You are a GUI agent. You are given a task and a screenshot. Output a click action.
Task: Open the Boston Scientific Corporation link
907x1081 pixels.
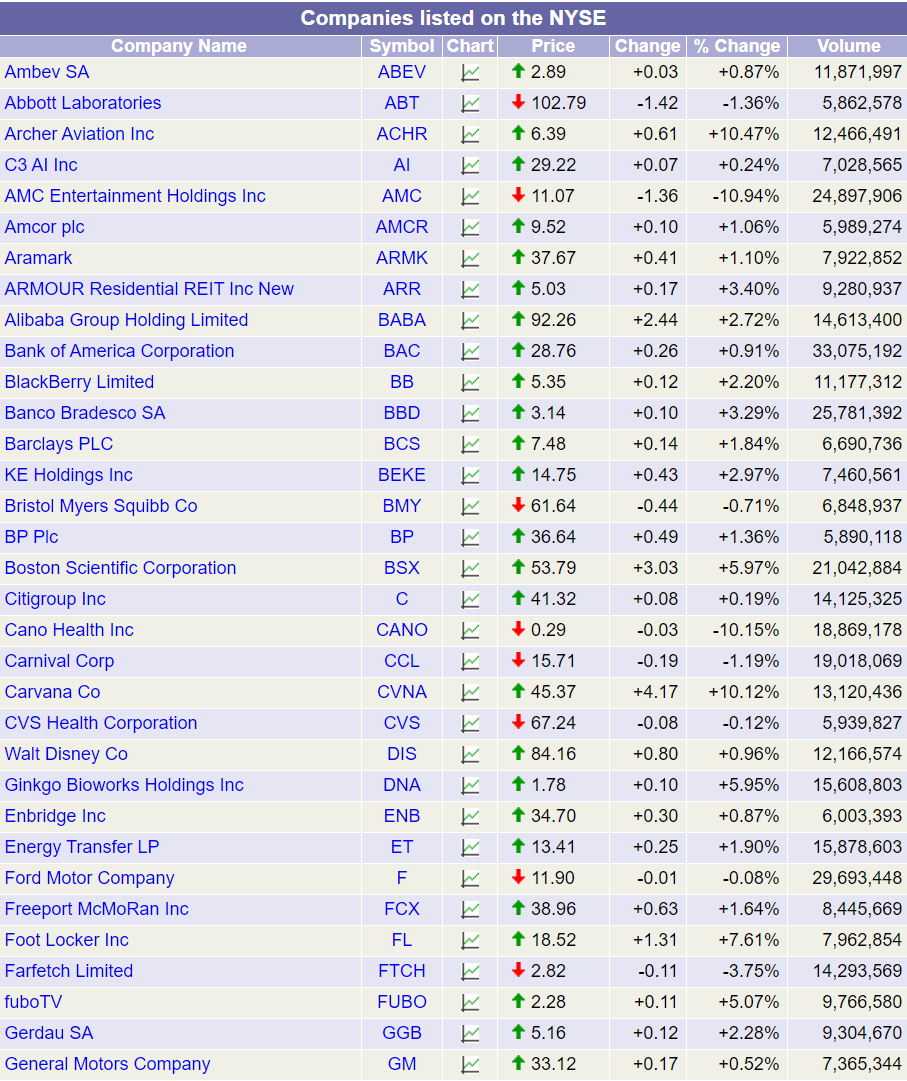coord(121,568)
